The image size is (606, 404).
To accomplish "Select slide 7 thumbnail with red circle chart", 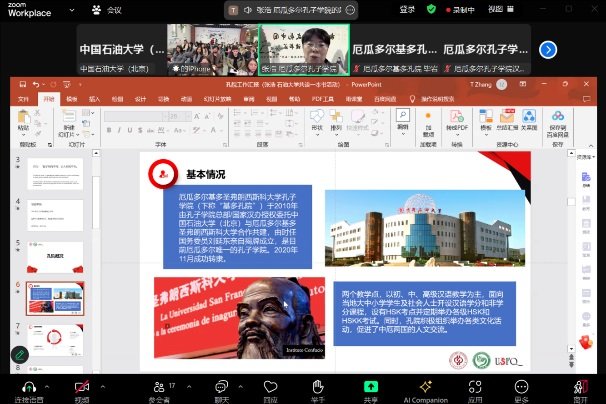I will (x=55, y=340).
